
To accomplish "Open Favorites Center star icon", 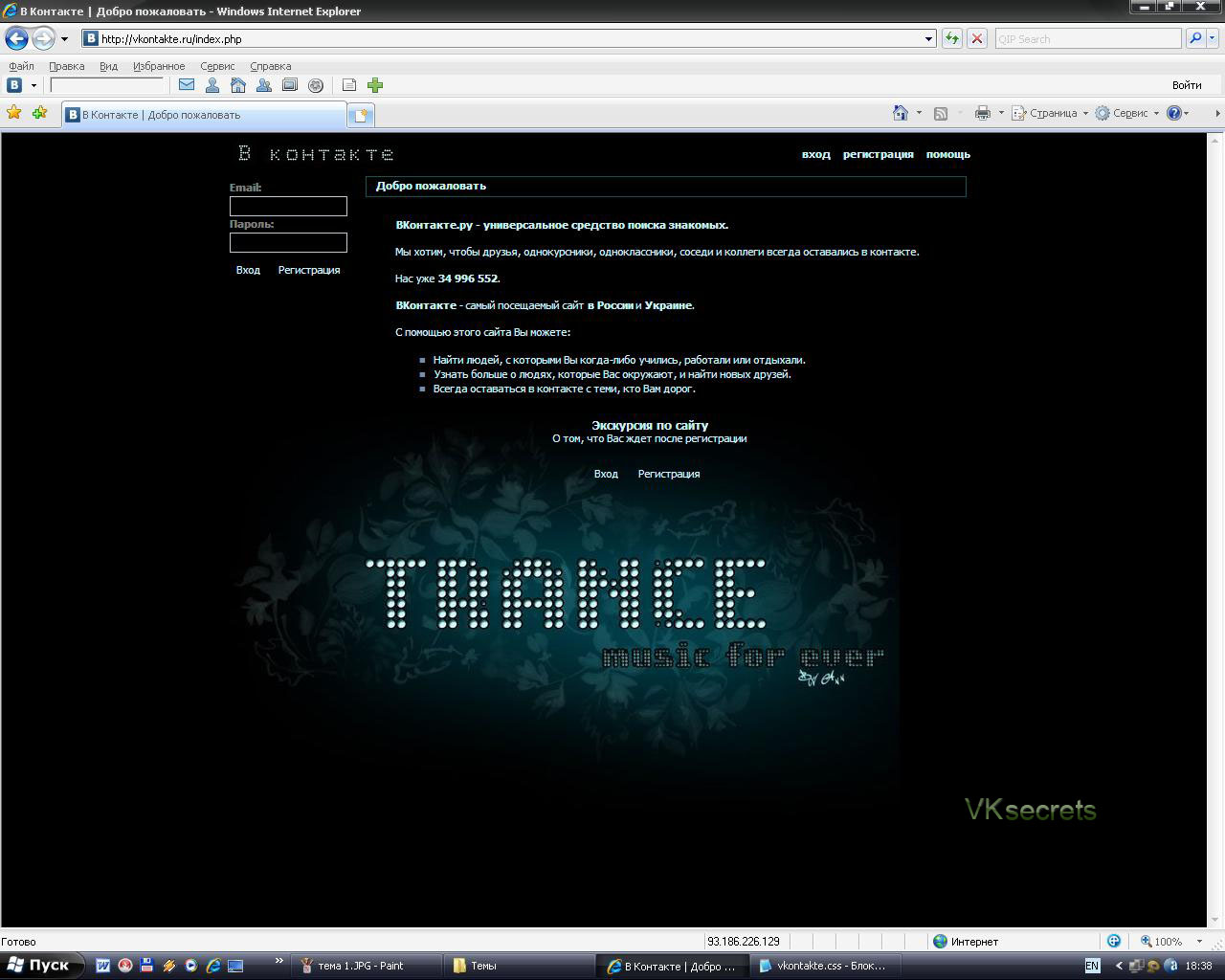I will [14, 113].
